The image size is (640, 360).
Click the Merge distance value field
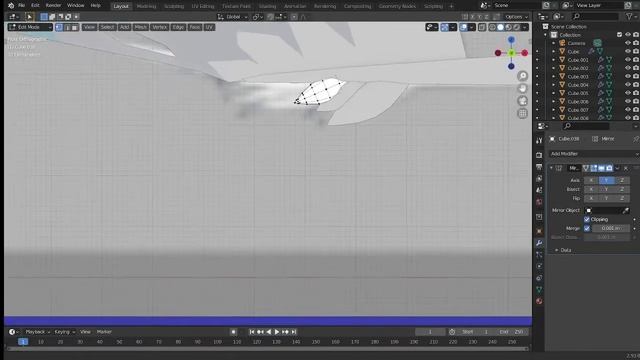611,229
